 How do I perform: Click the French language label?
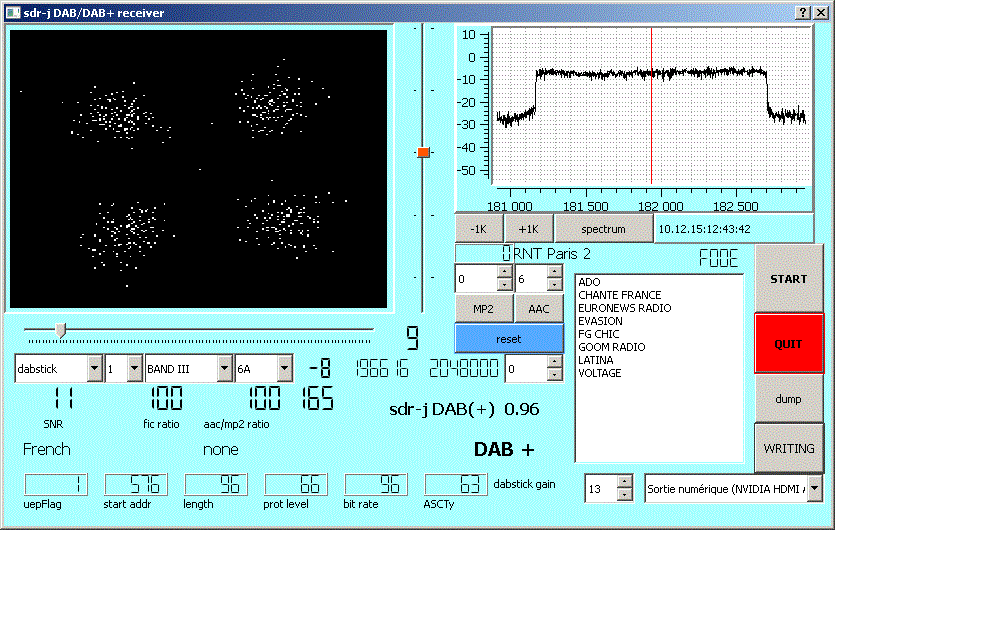point(46,449)
